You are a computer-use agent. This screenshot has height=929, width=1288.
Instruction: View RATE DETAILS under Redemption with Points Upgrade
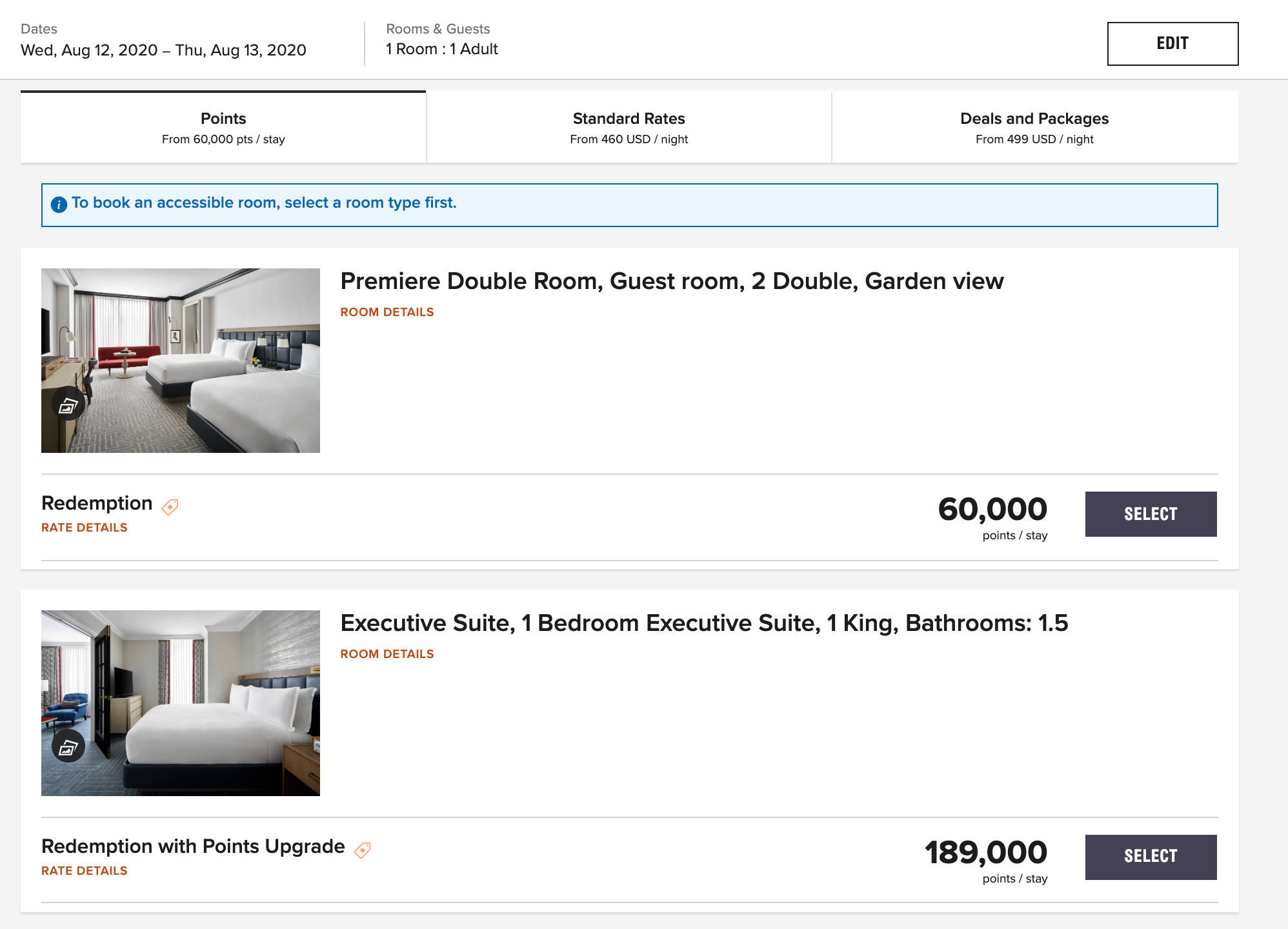click(85, 871)
